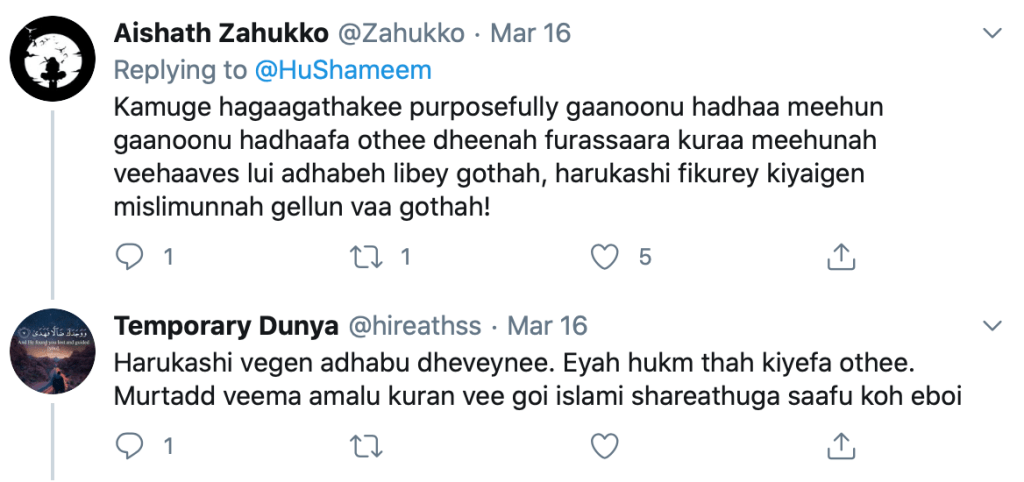Open the Temporary Dunya display name

(224, 326)
